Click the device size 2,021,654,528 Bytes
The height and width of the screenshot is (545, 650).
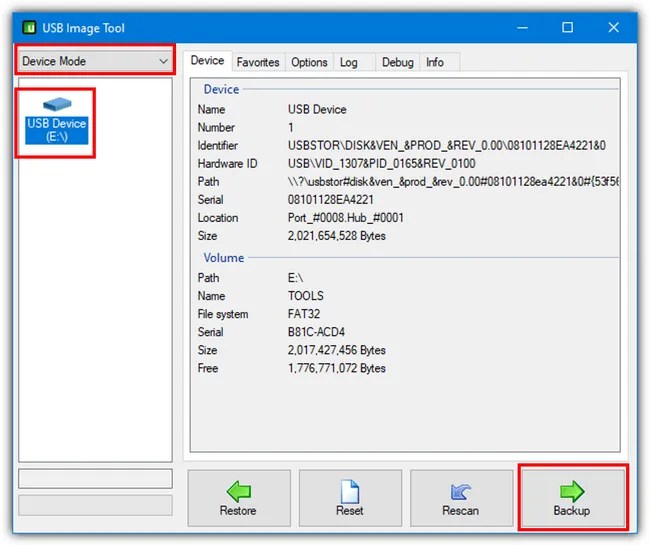tap(336, 236)
